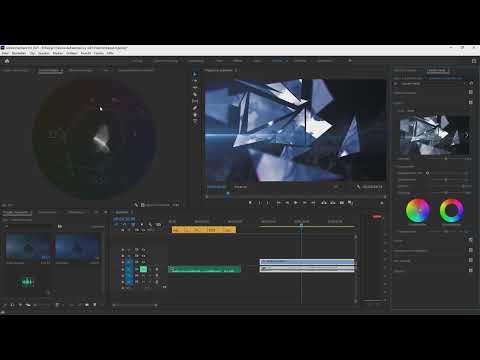Export a frame with camera icon
The width and height of the screenshot is (480, 360).
(342, 203)
